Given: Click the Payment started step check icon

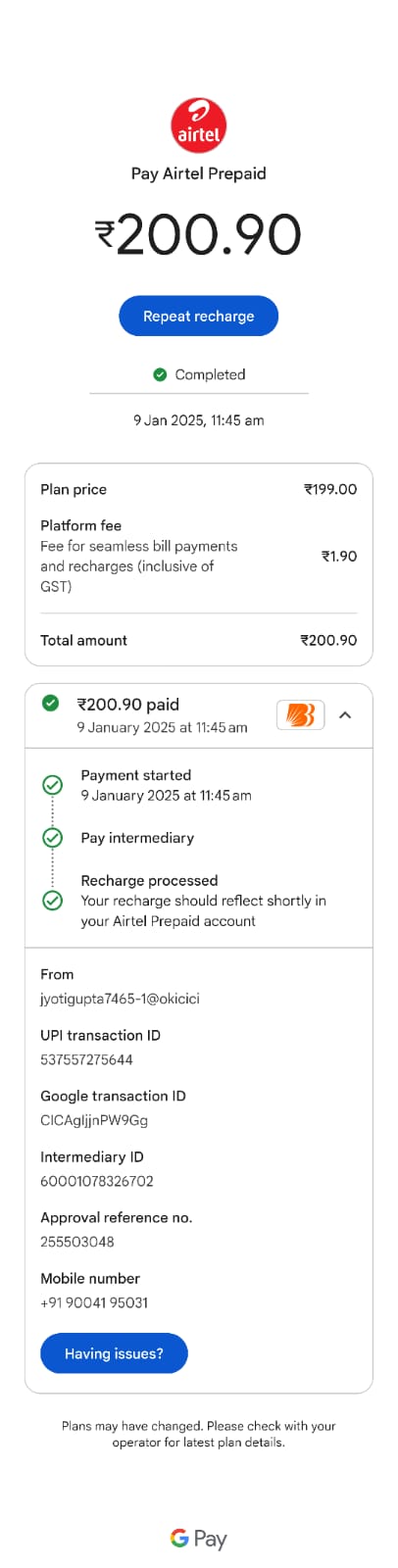Looking at the screenshot, I should (53, 784).
